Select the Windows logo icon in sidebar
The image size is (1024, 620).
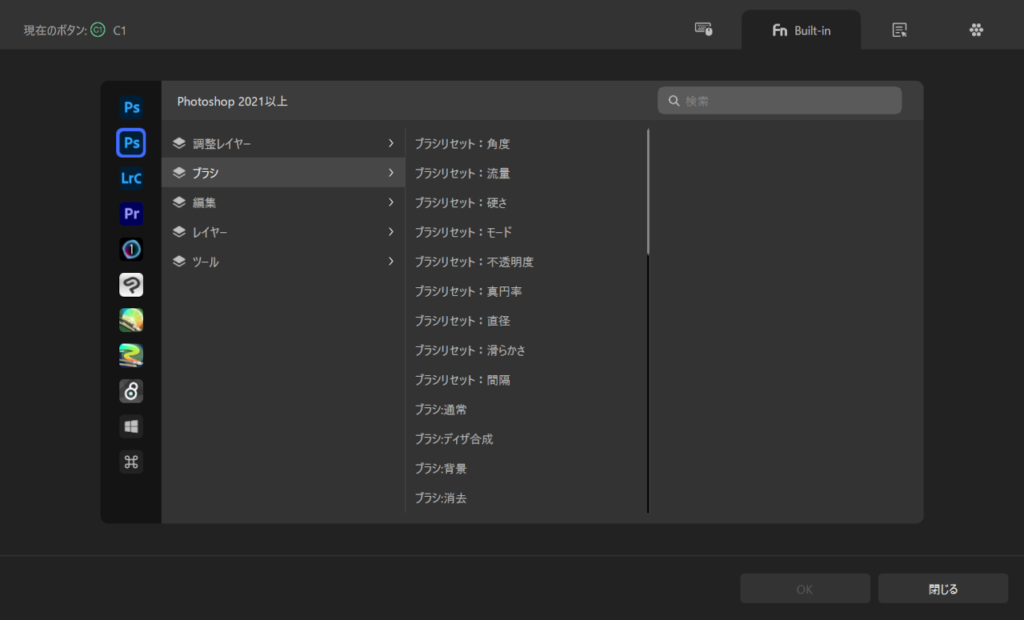point(131,427)
